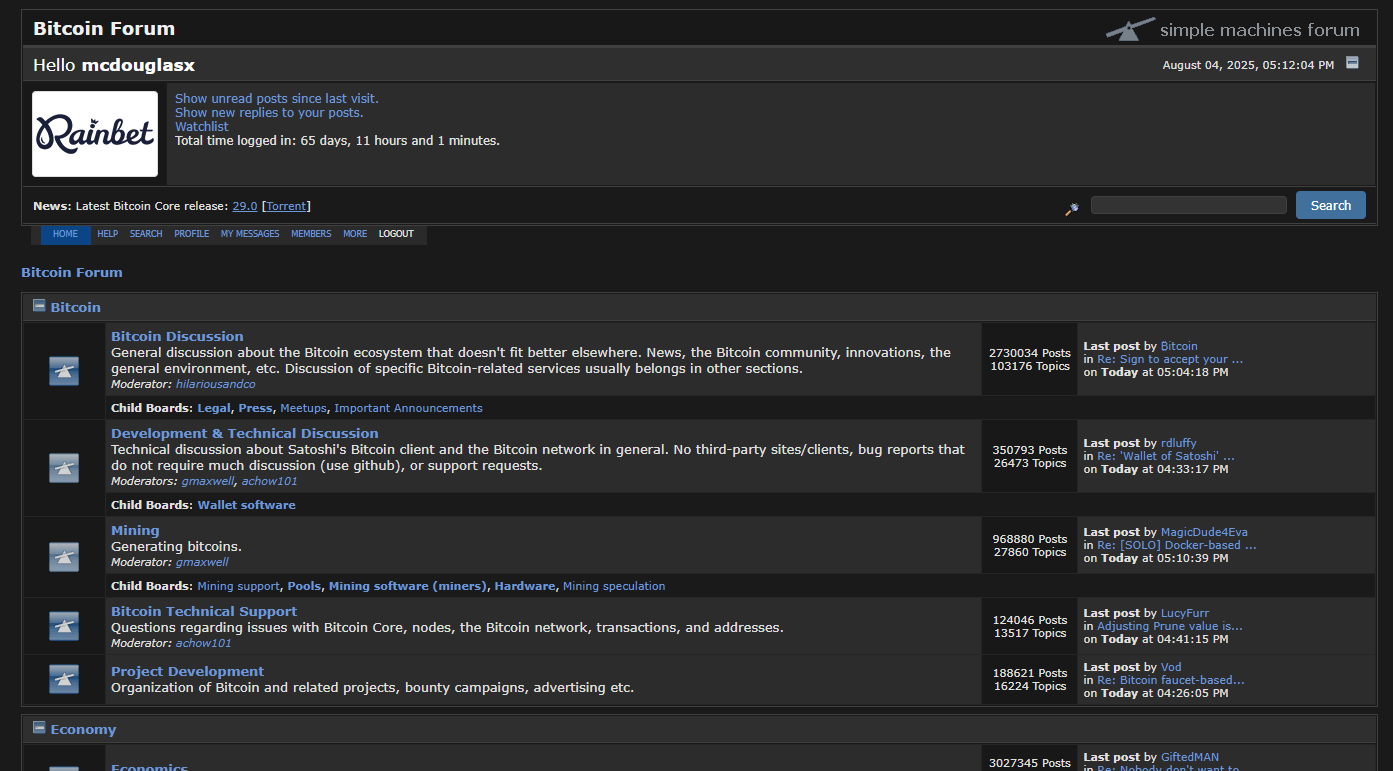Open Bitcoin Core 29.0 release link
This screenshot has width=1393, height=771.
(x=245, y=206)
